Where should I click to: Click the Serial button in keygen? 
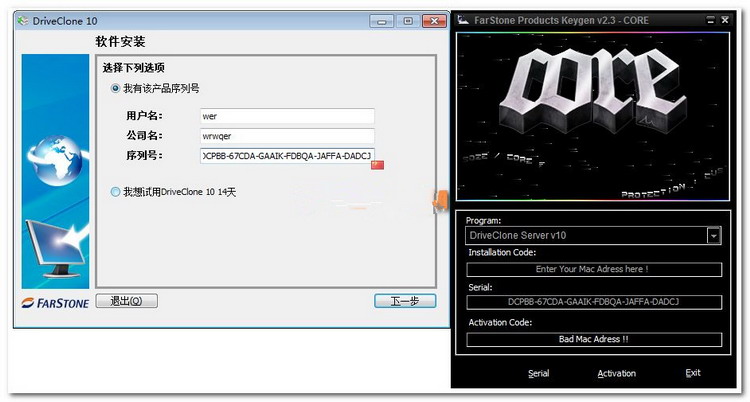point(539,373)
